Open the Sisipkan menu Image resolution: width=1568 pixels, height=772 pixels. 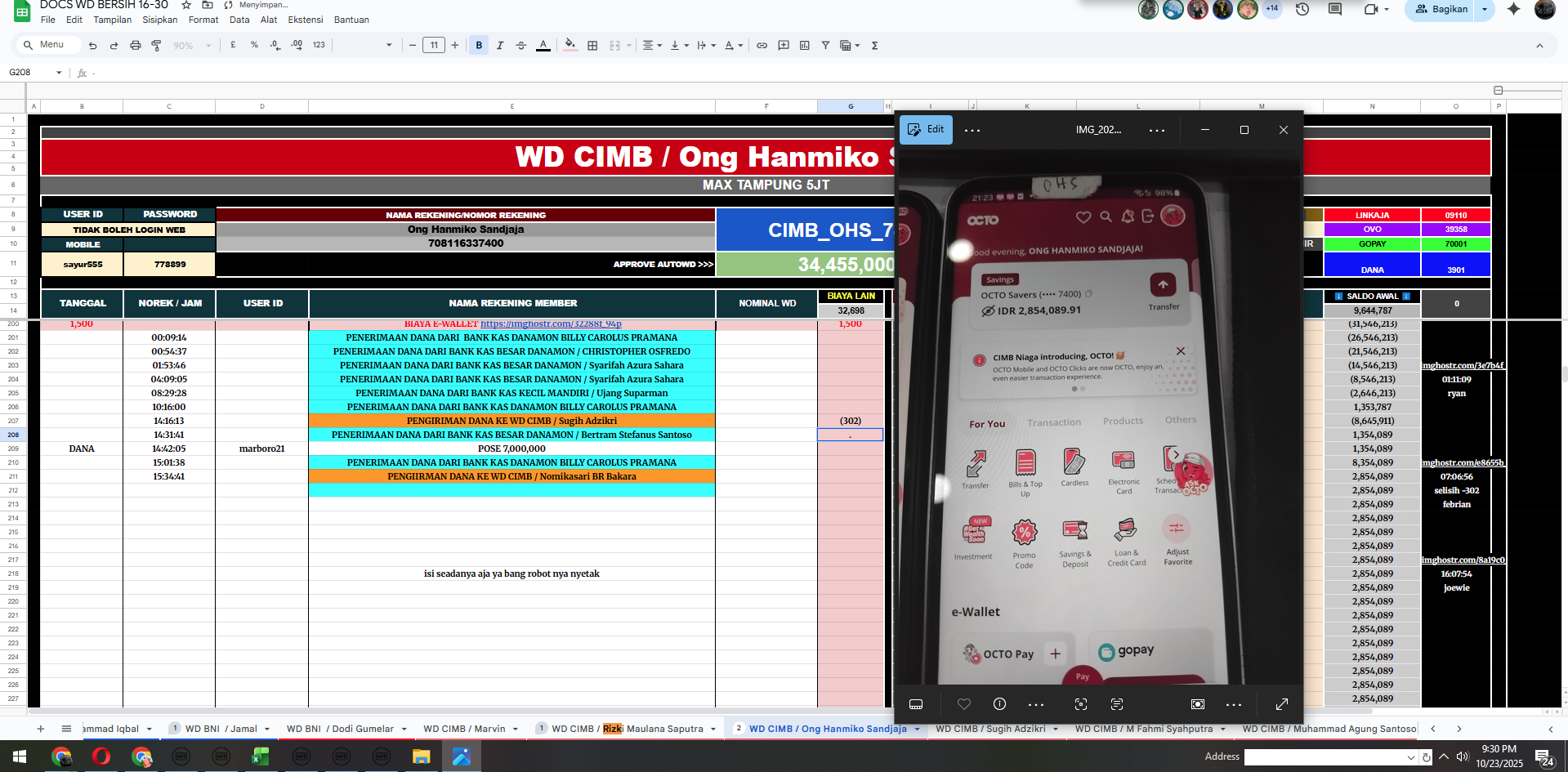tap(160, 20)
